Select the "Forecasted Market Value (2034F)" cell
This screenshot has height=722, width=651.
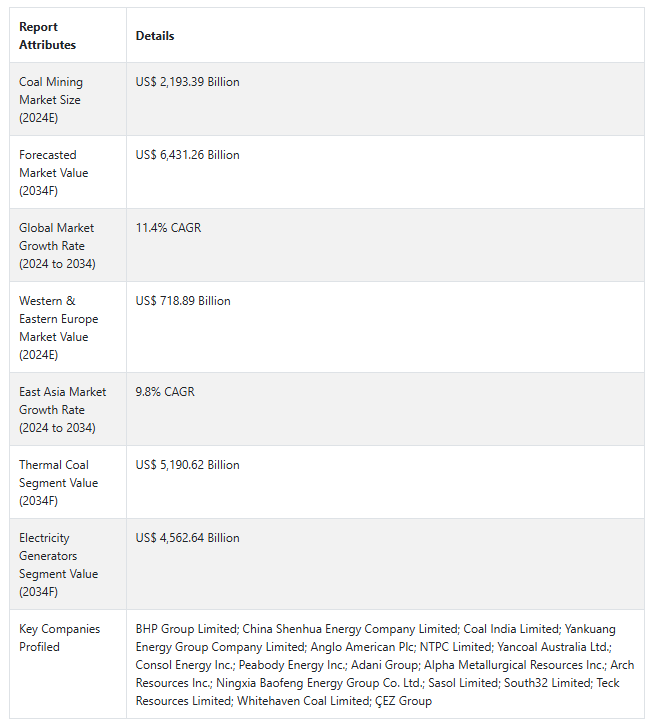coord(54,173)
